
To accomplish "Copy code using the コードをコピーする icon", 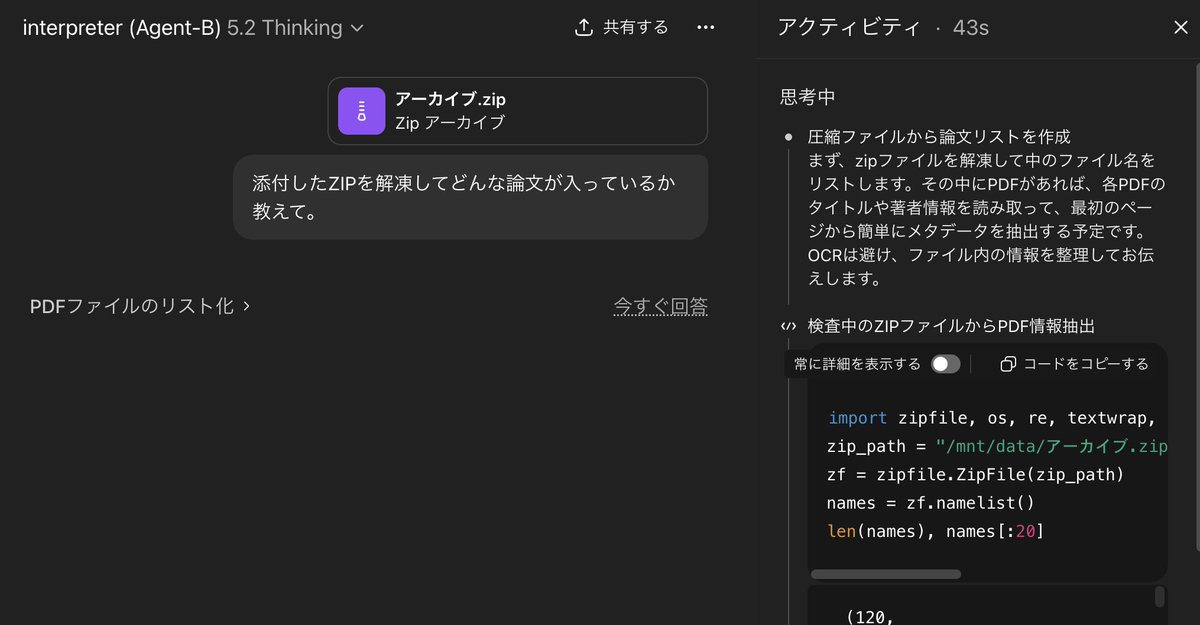I will pyautogui.click(x=1006, y=364).
